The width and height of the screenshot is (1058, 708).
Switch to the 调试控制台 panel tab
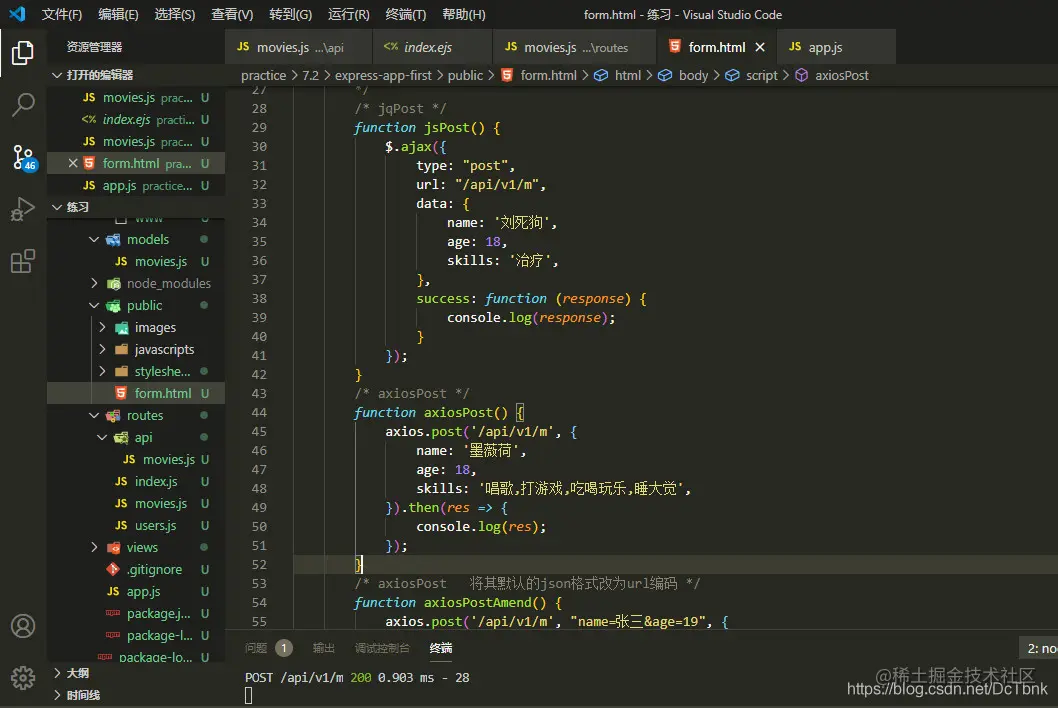coord(382,648)
